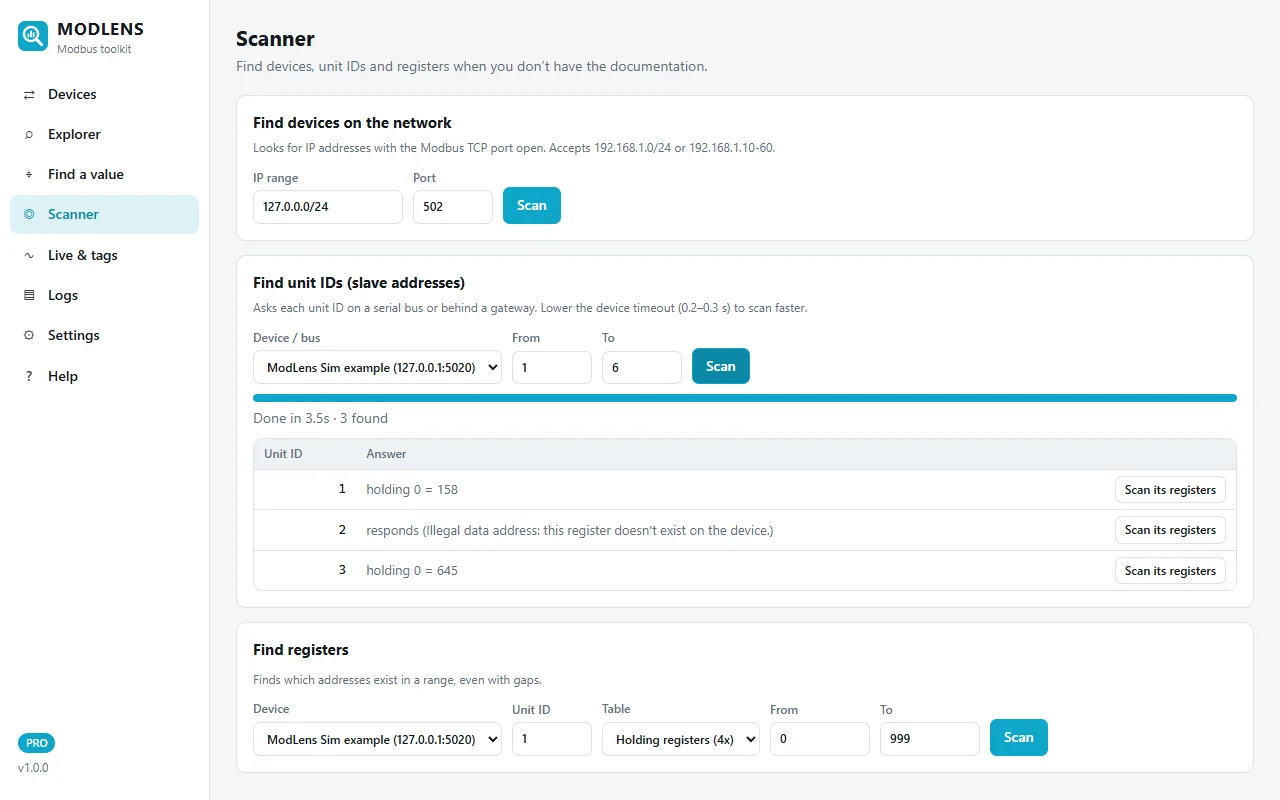Open the Table type dropdown
The image size is (1280, 800).
point(681,739)
